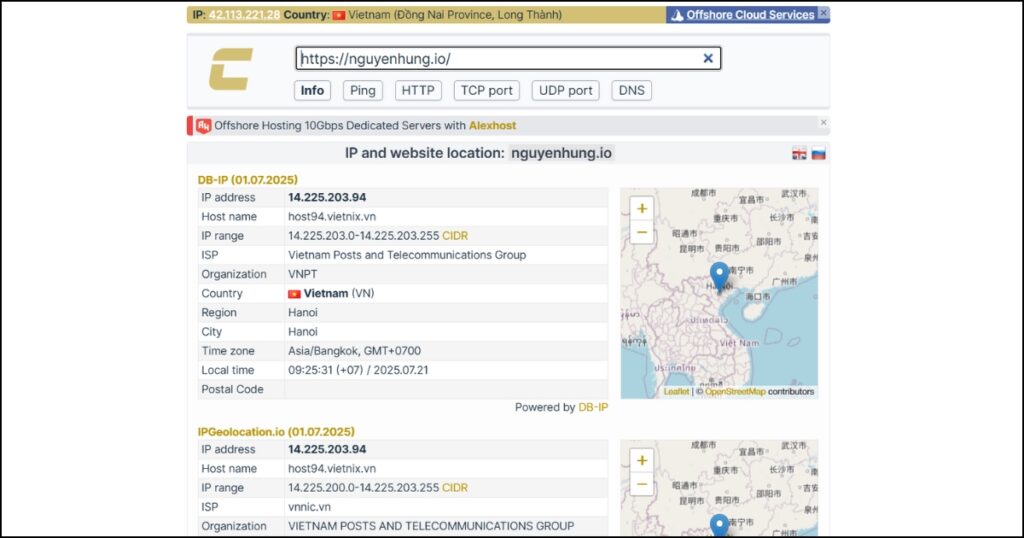Viewport: 1024px width, 538px height.
Task: Click the Hanoi map marker pin
Action: [x=719, y=276]
